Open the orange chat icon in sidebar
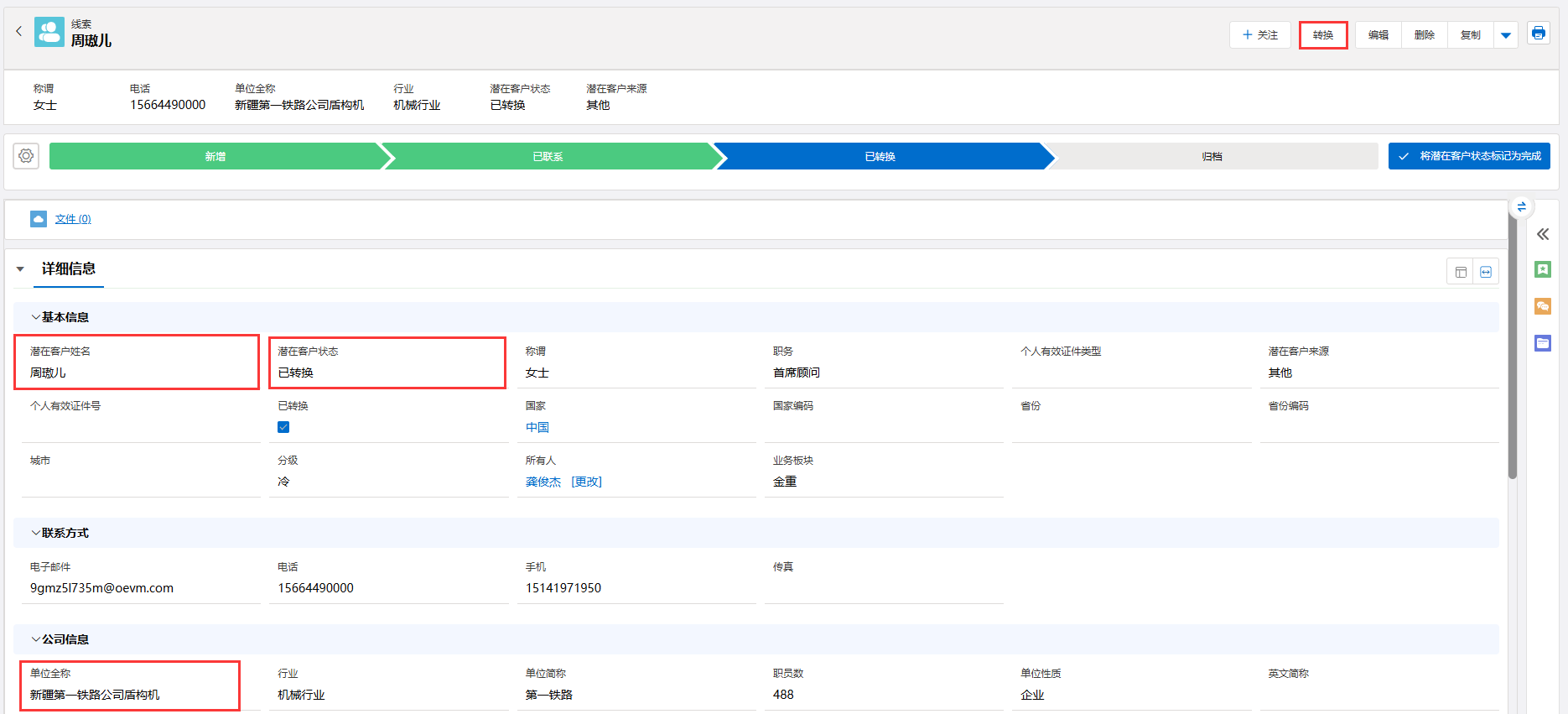Image resolution: width=1568 pixels, height=714 pixels. click(1543, 306)
